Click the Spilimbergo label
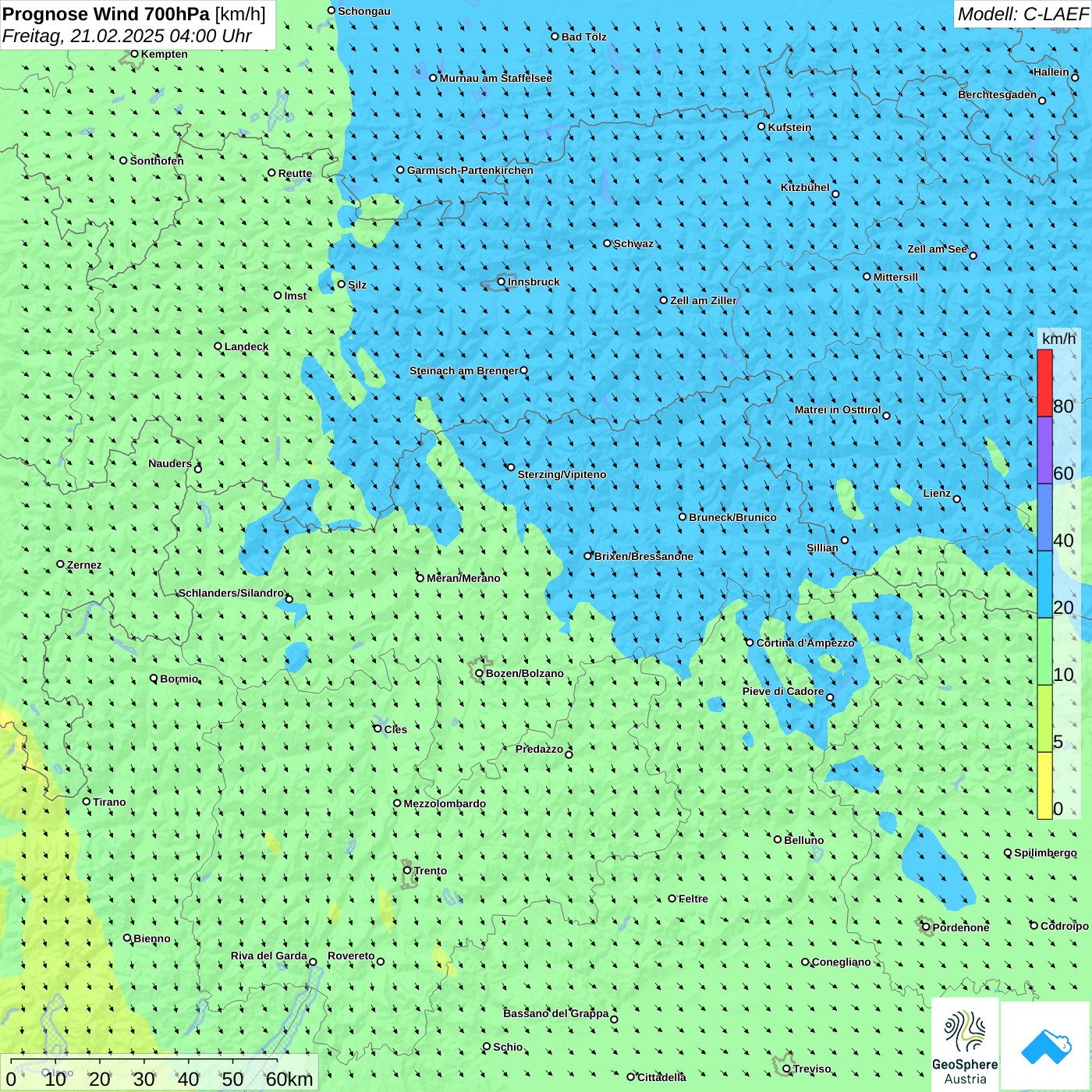Viewport: 1092px width, 1092px height. [x=1045, y=853]
